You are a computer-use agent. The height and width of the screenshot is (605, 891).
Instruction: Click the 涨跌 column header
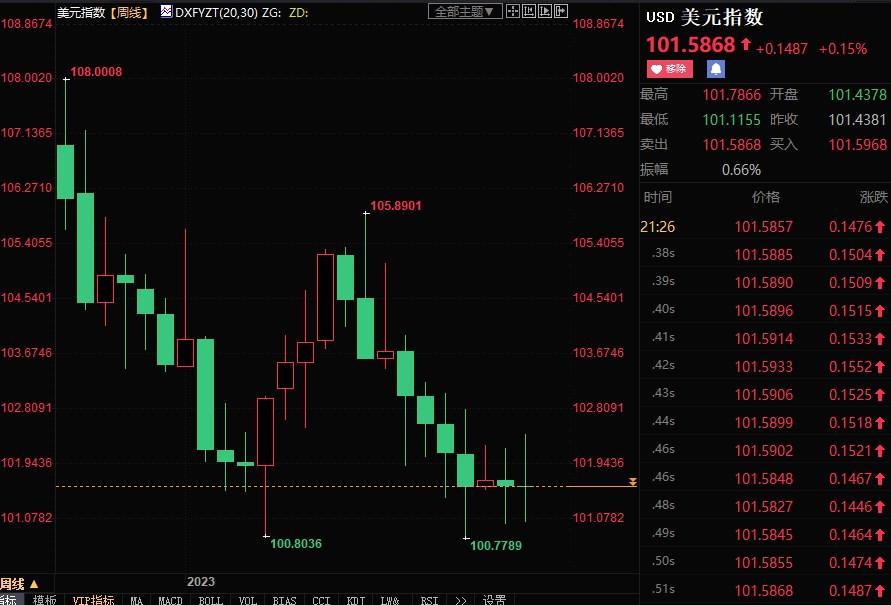[874, 197]
